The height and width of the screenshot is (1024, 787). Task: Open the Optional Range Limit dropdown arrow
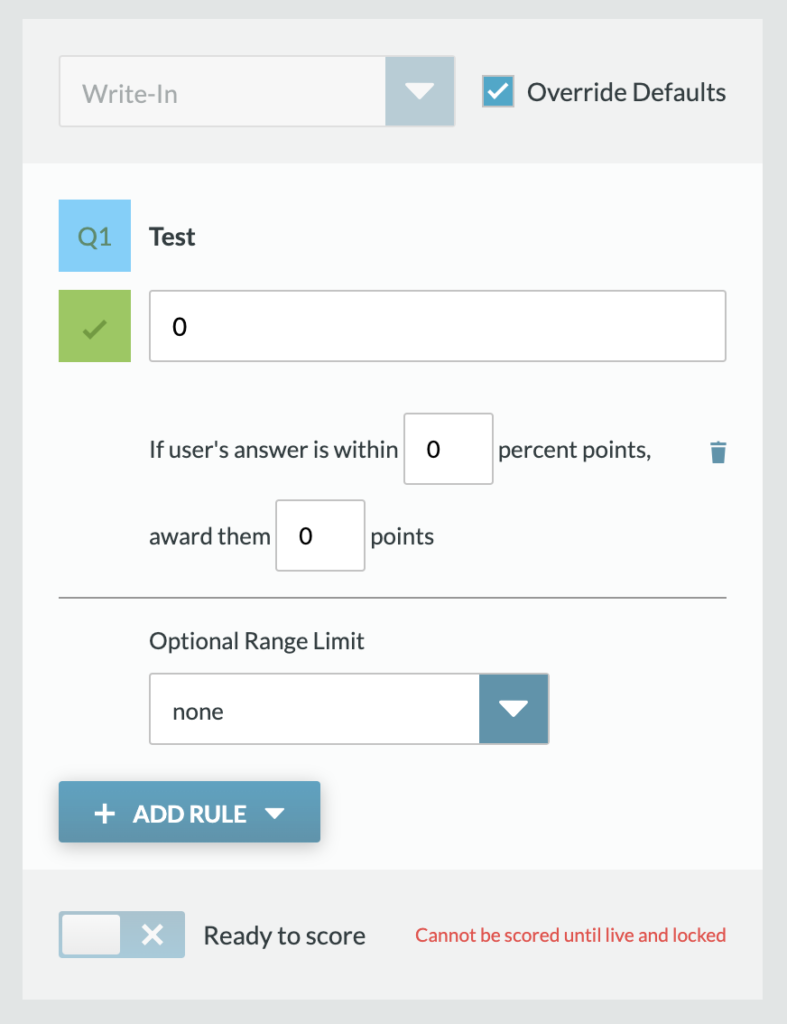tap(514, 710)
